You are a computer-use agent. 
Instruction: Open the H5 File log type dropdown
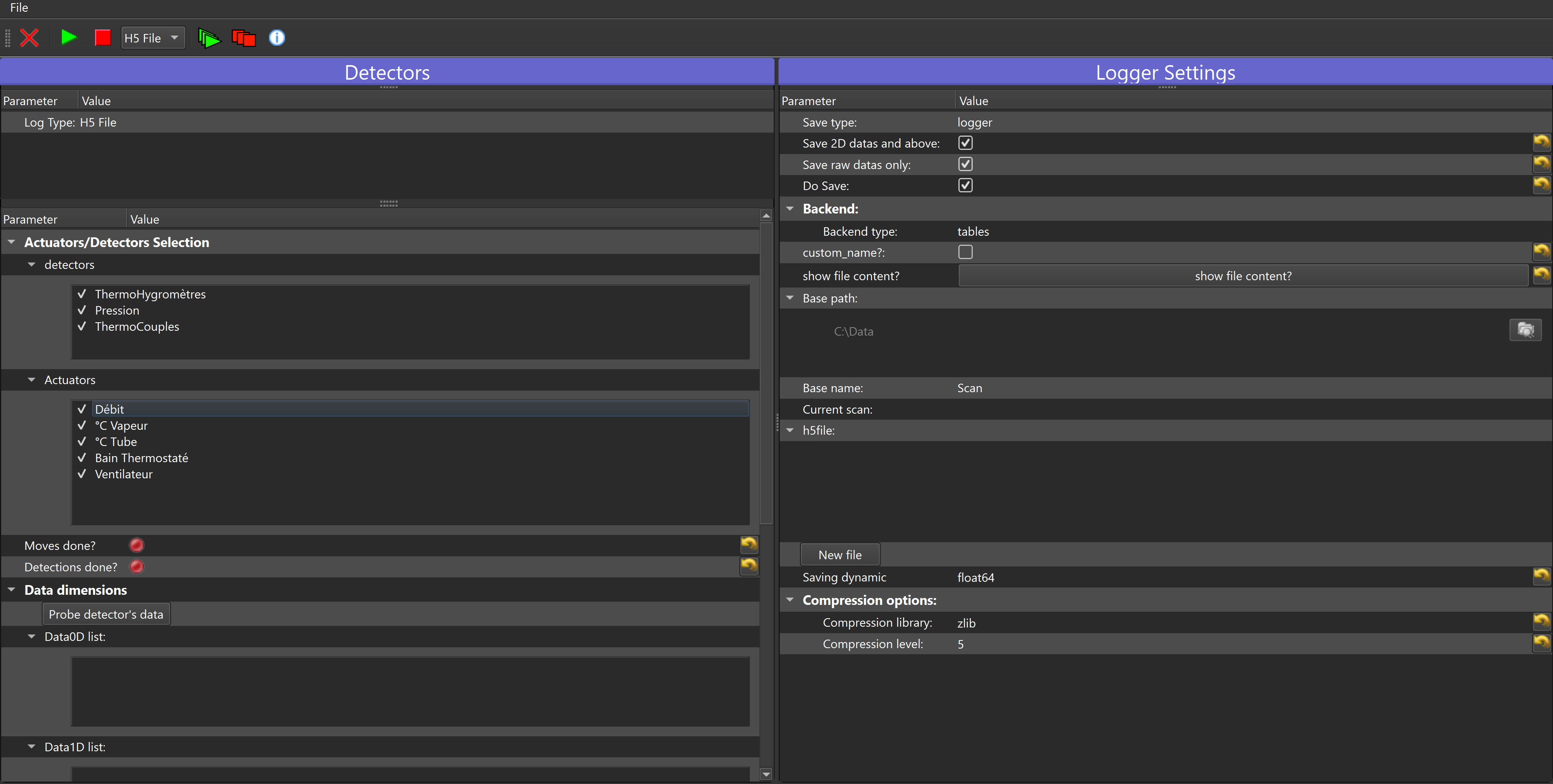152,38
